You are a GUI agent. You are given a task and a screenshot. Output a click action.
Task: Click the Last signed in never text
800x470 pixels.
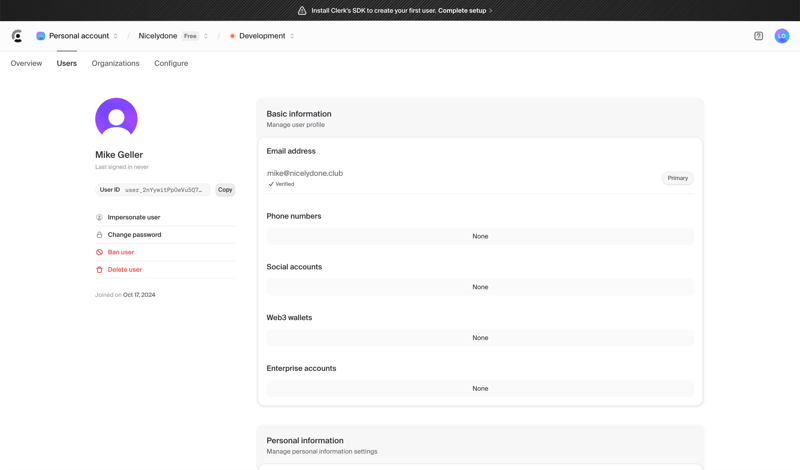pyautogui.click(x=122, y=167)
